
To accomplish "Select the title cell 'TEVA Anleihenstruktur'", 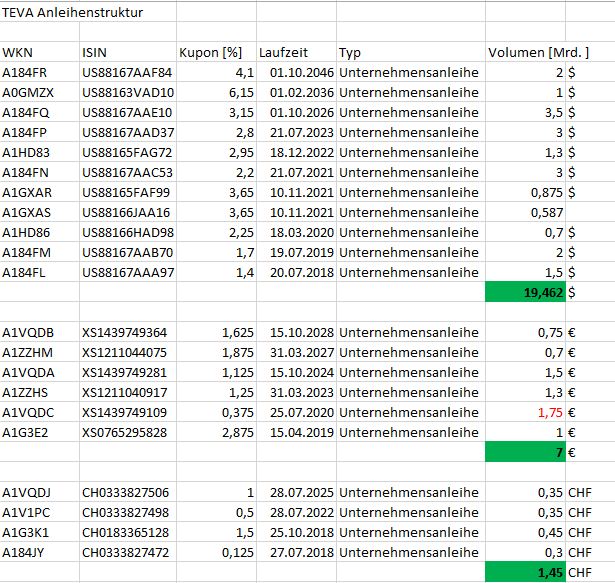I will point(88,12).
